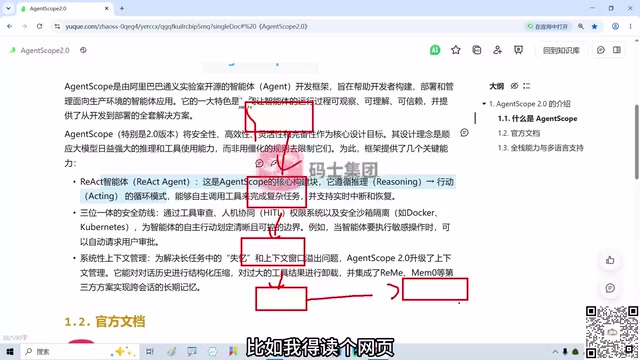640x360 pixels.
Task: Jump to outline item 1.1. 什么是 AgentScope
Action: click(537, 118)
